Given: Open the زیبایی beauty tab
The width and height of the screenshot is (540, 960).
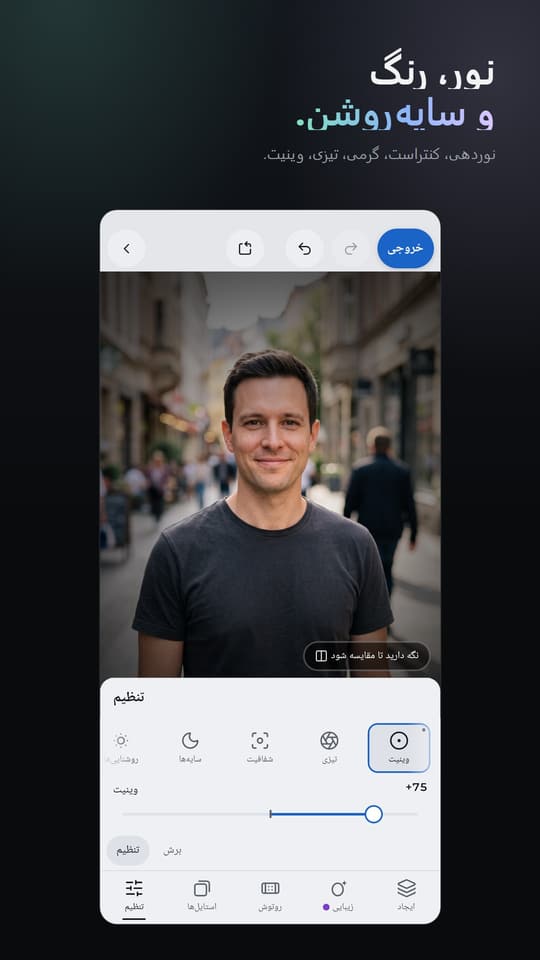Looking at the screenshot, I should pyautogui.click(x=338, y=896).
